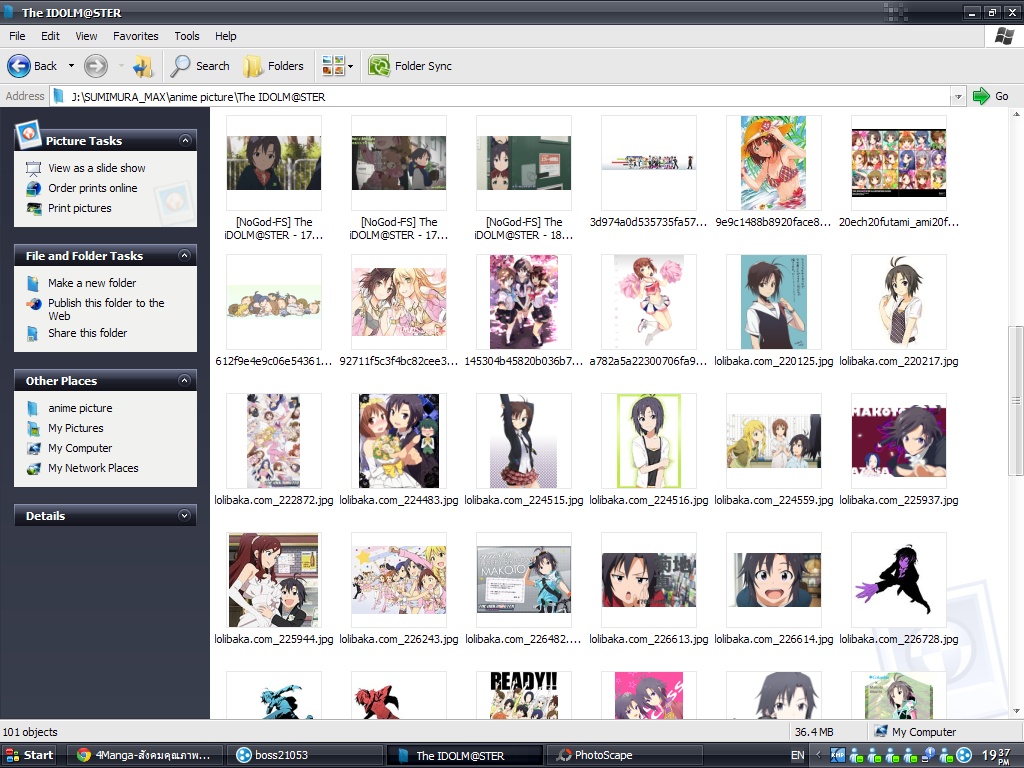1024x768 pixels.
Task: Go to My Network Places link
Action: [x=93, y=468]
